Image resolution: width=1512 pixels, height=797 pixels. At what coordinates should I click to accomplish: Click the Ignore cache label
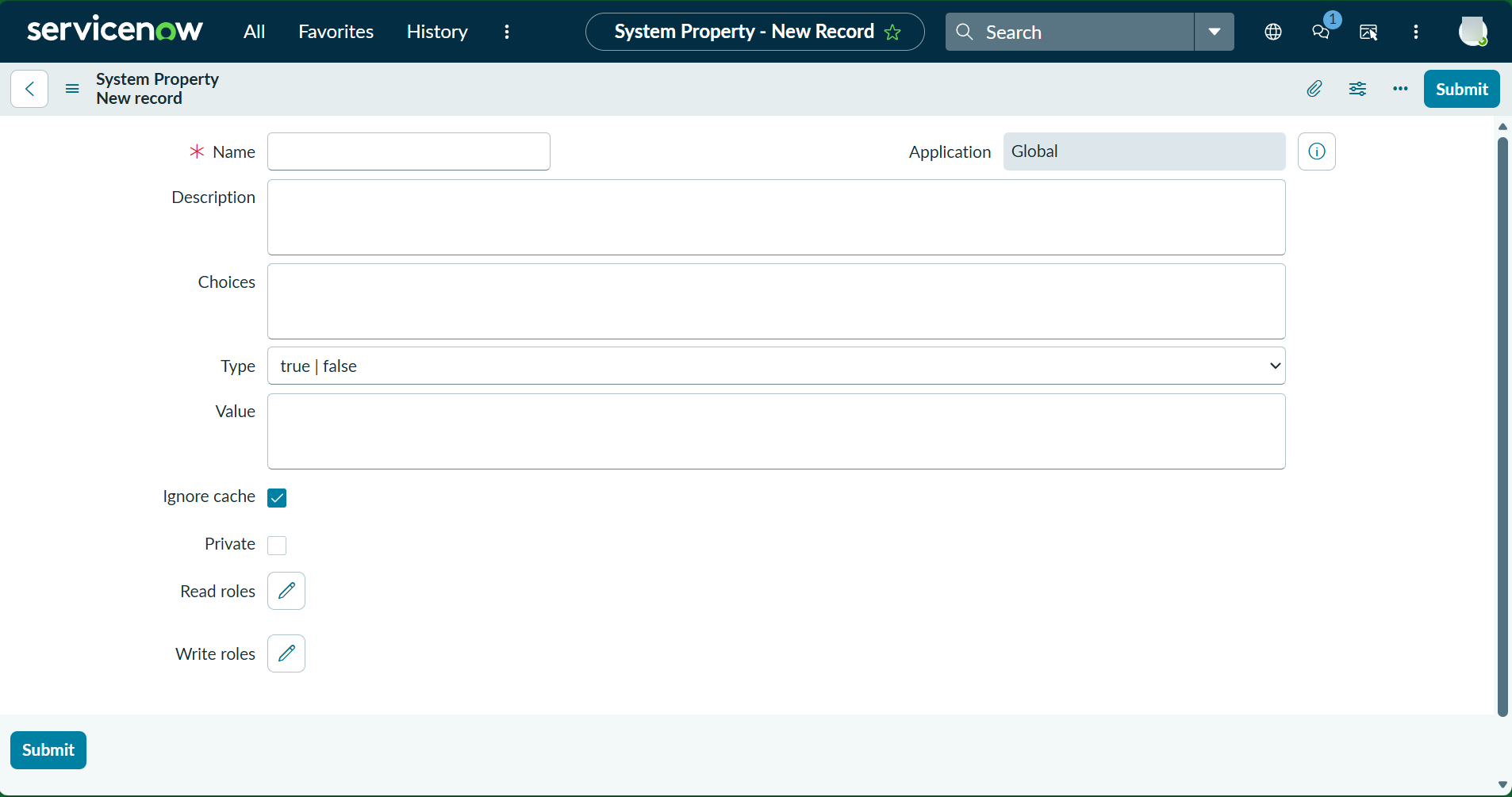(x=209, y=496)
